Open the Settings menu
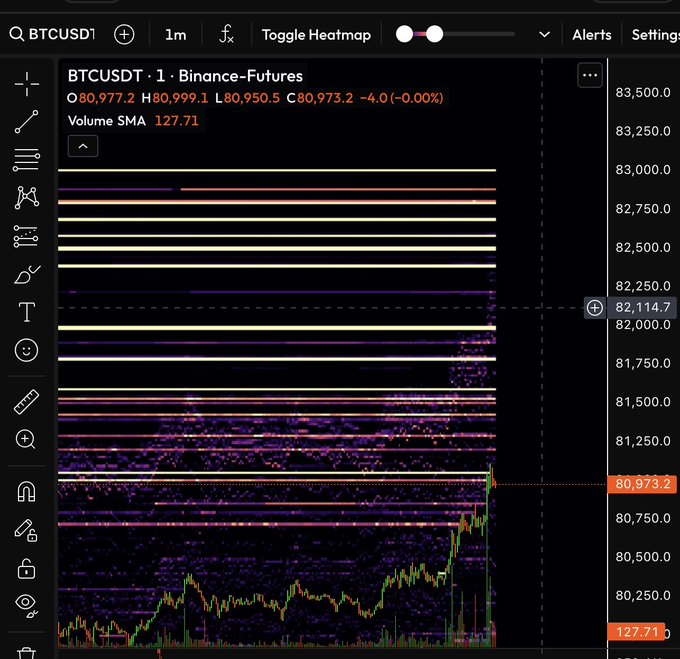This screenshot has height=659, width=680. pyautogui.click(x=655, y=35)
